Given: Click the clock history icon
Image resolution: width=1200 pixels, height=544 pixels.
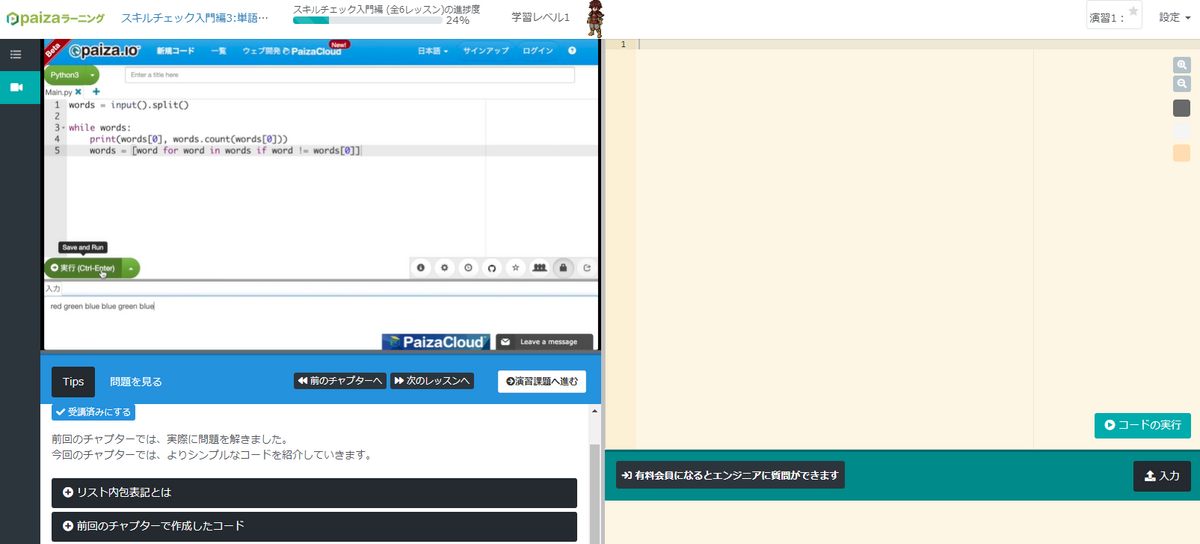Looking at the screenshot, I should 468,268.
